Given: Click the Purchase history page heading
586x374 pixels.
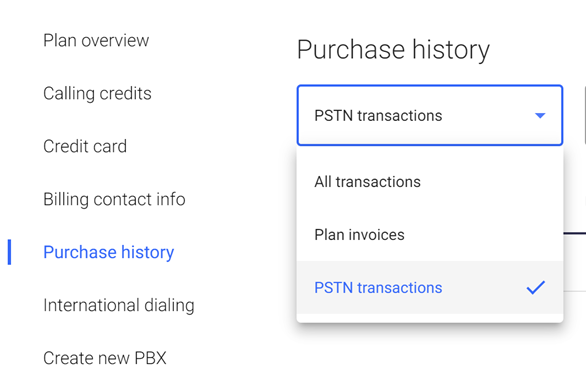Looking at the screenshot, I should pos(393,50).
